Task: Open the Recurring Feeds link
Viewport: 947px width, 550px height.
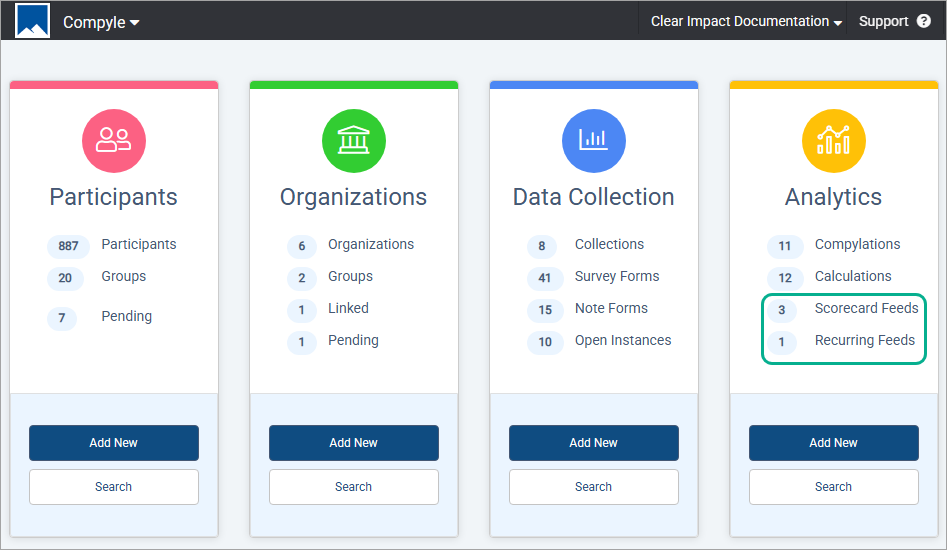Action: coord(864,340)
